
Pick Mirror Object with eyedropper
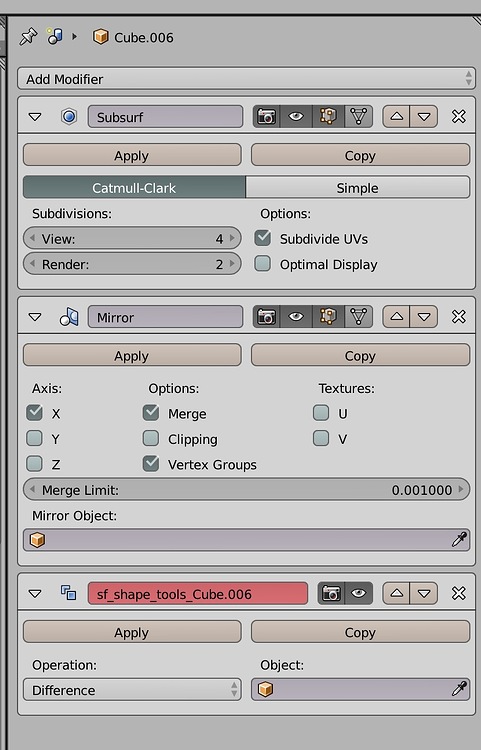459,540
